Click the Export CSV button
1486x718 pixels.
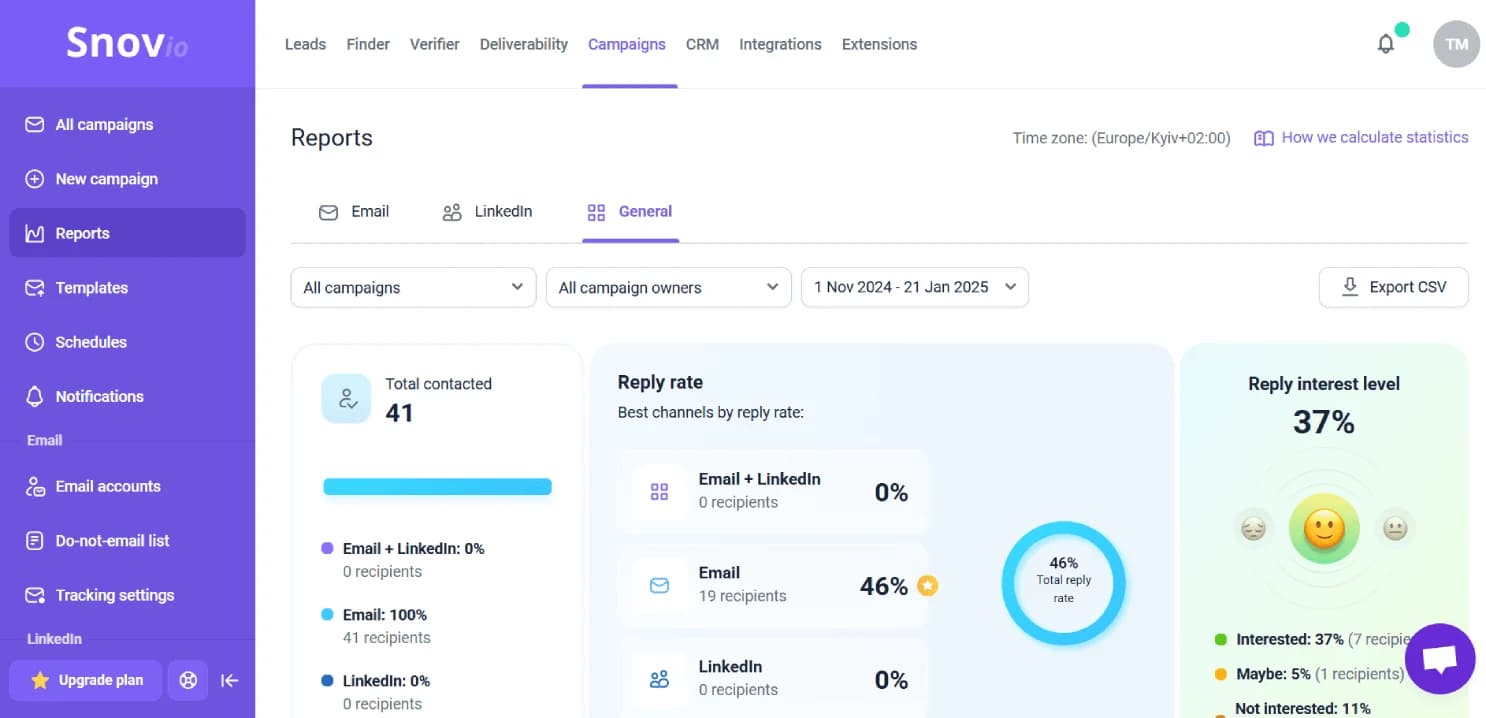coord(1394,287)
